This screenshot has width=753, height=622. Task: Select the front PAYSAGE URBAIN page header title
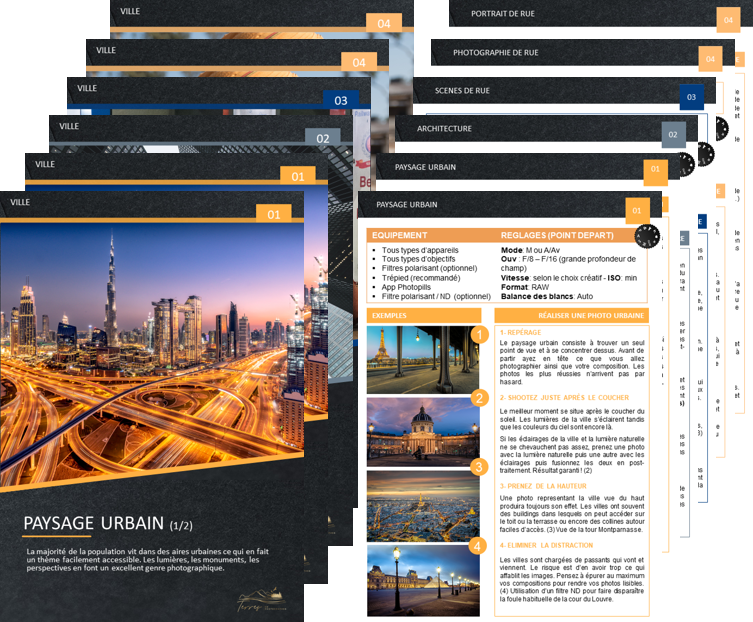pyautogui.click(x=407, y=205)
